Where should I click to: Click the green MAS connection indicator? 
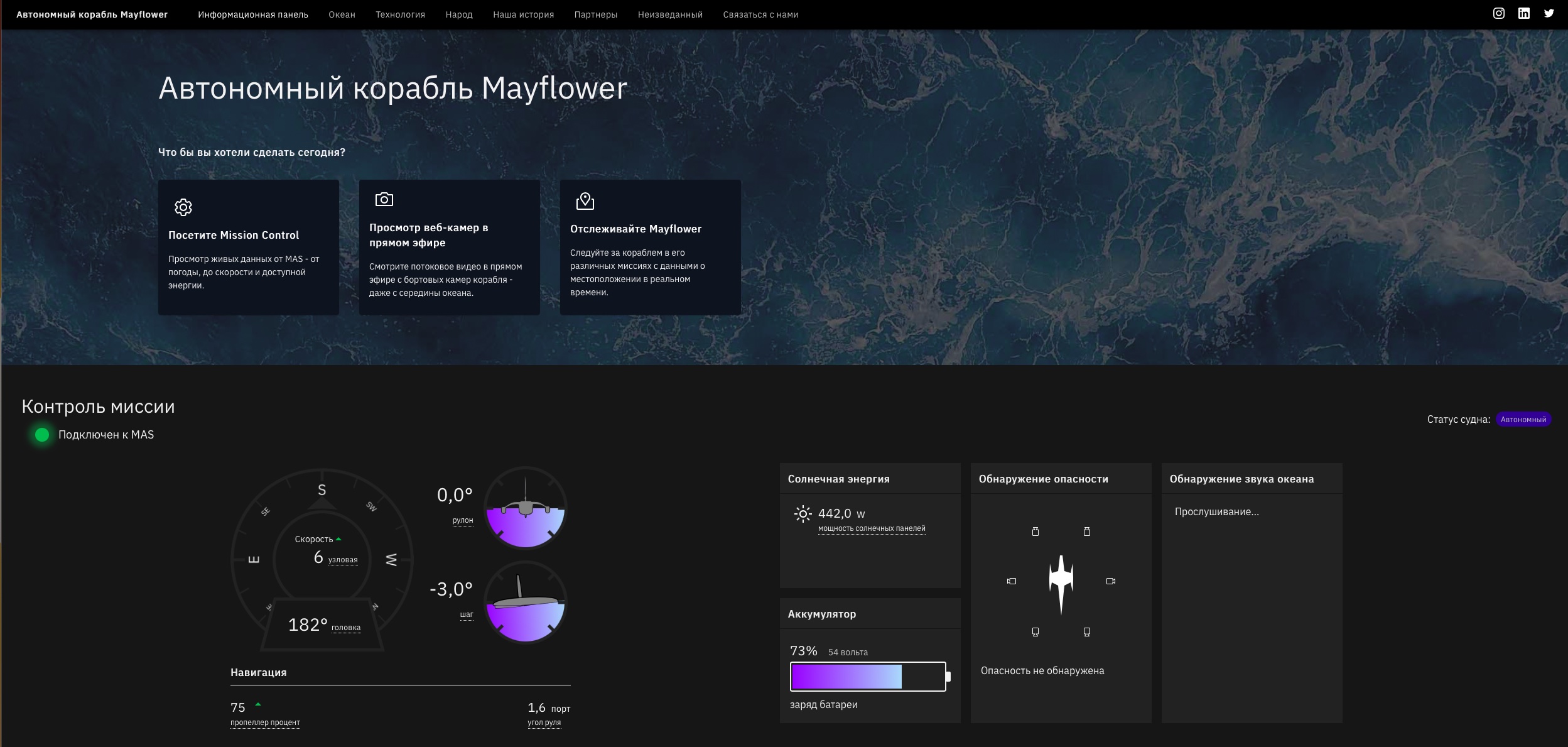(42, 435)
